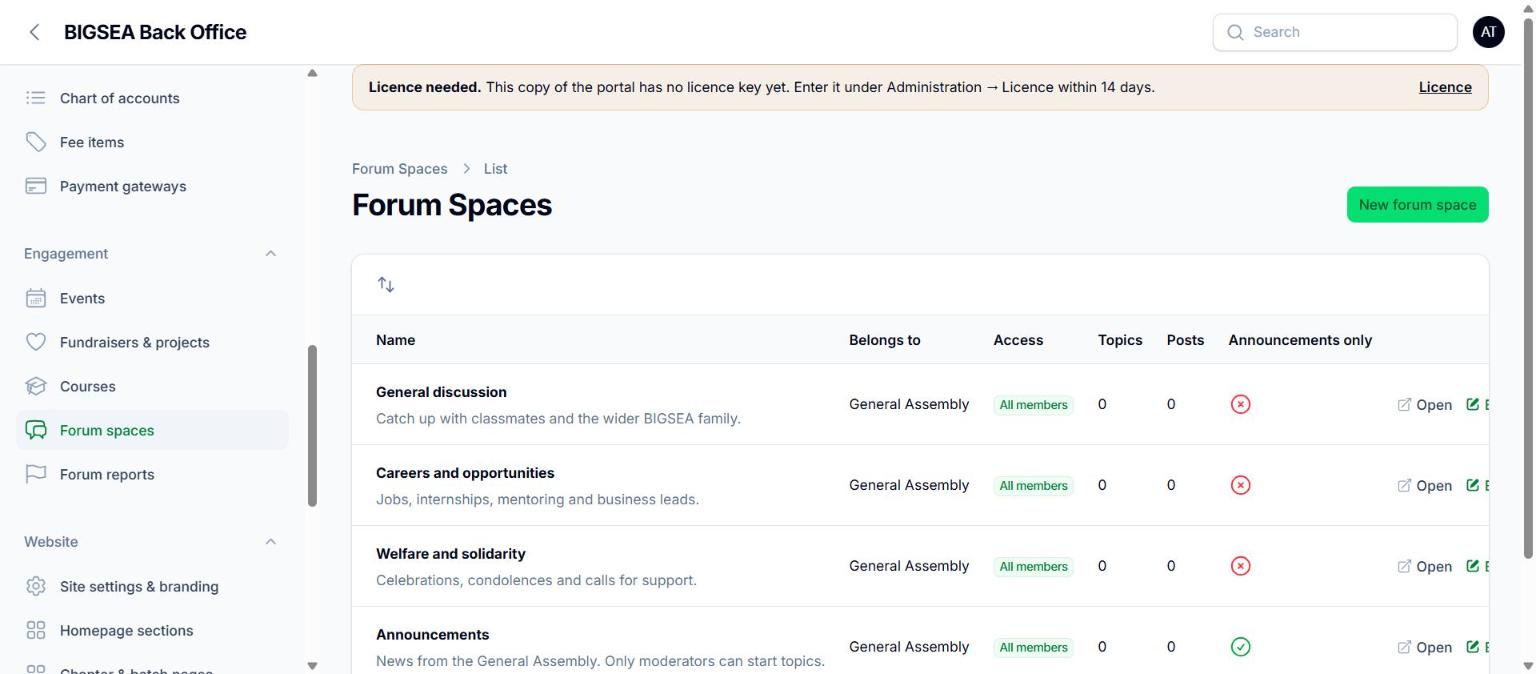This screenshot has width=1536, height=674.
Task: Click the Posts column header
Action: tap(1185, 340)
